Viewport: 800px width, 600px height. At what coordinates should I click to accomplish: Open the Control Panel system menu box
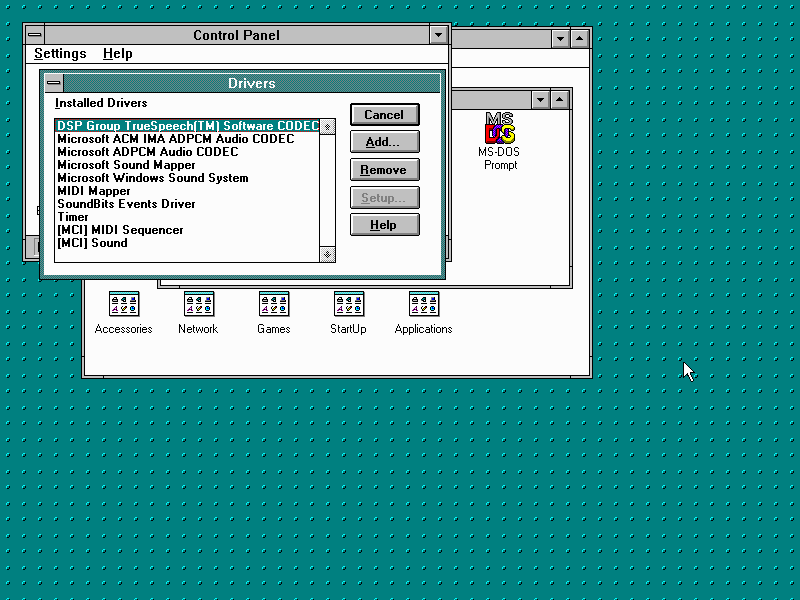click(35, 35)
